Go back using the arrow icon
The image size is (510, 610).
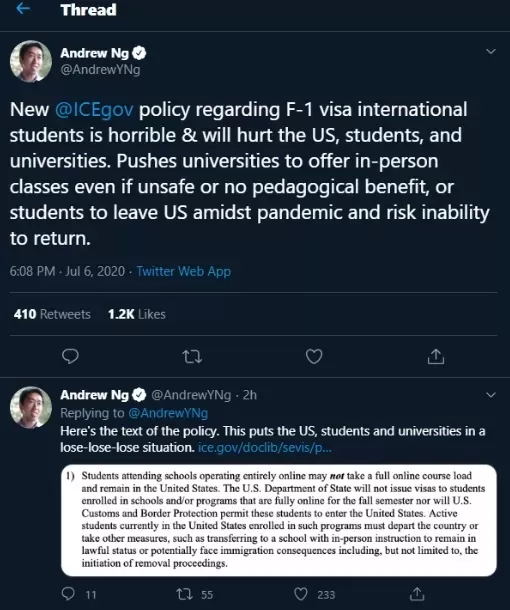[x=23, y=9]
